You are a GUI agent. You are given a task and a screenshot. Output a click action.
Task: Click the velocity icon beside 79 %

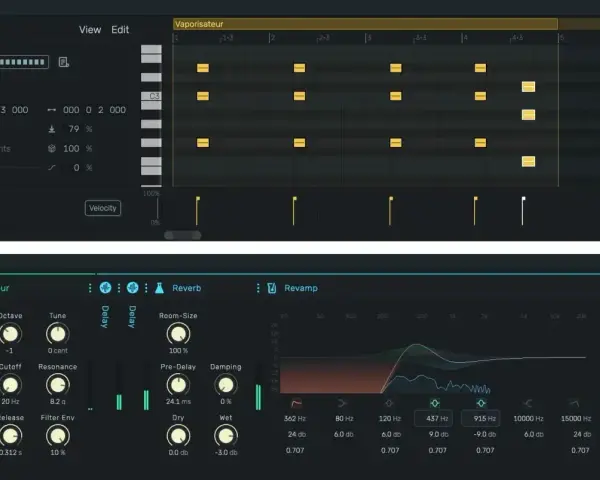point(52,129)
